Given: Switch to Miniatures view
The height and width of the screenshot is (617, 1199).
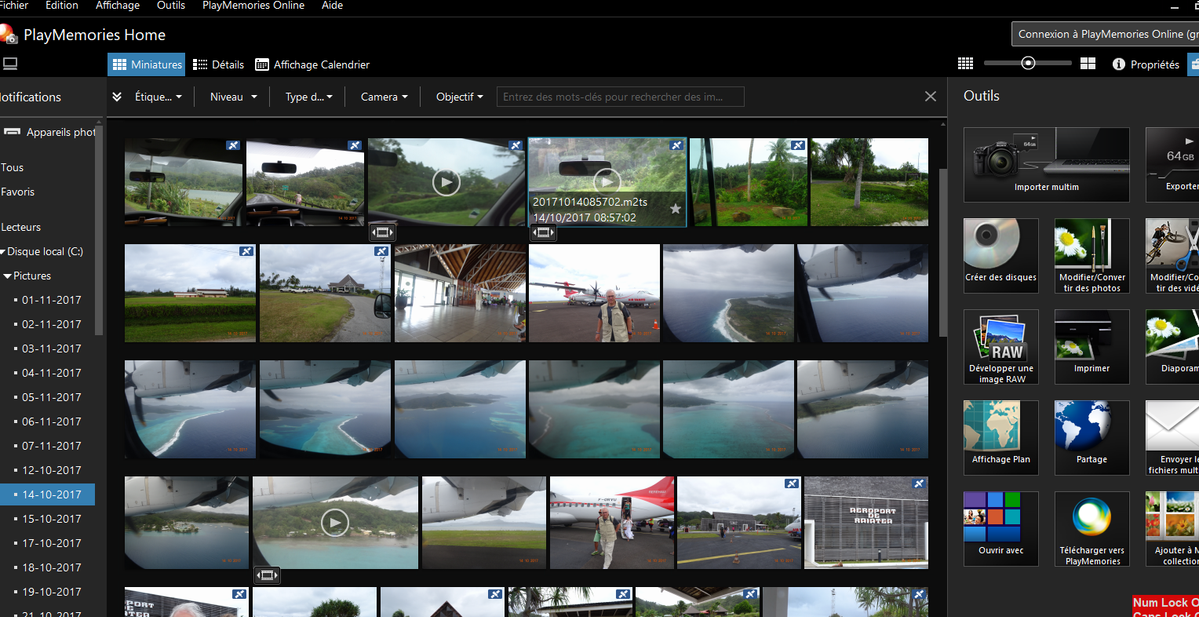Looking at the screenshot, I should [147, 65].
